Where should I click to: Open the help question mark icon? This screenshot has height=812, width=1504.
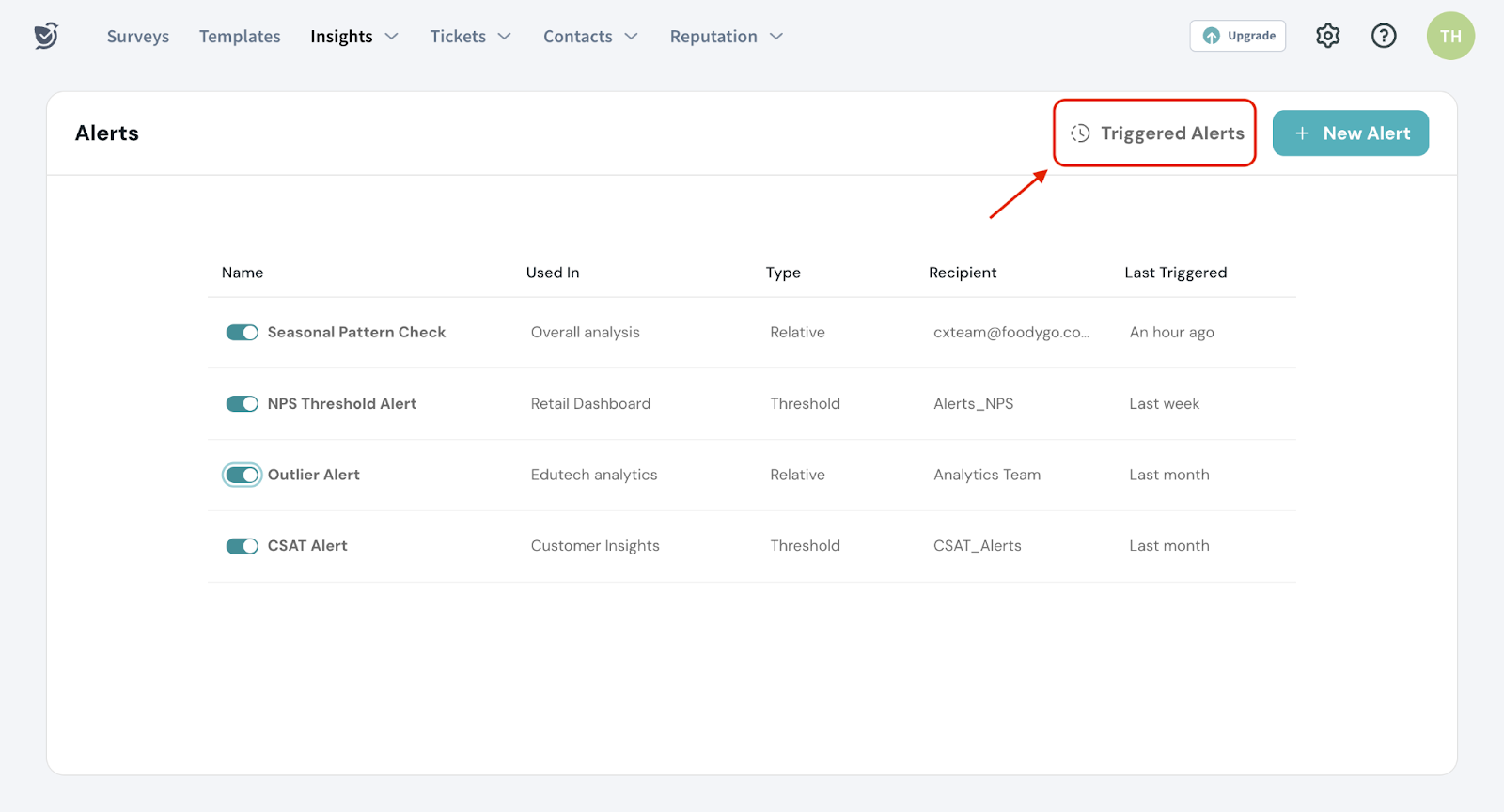tap(1383, 36)
